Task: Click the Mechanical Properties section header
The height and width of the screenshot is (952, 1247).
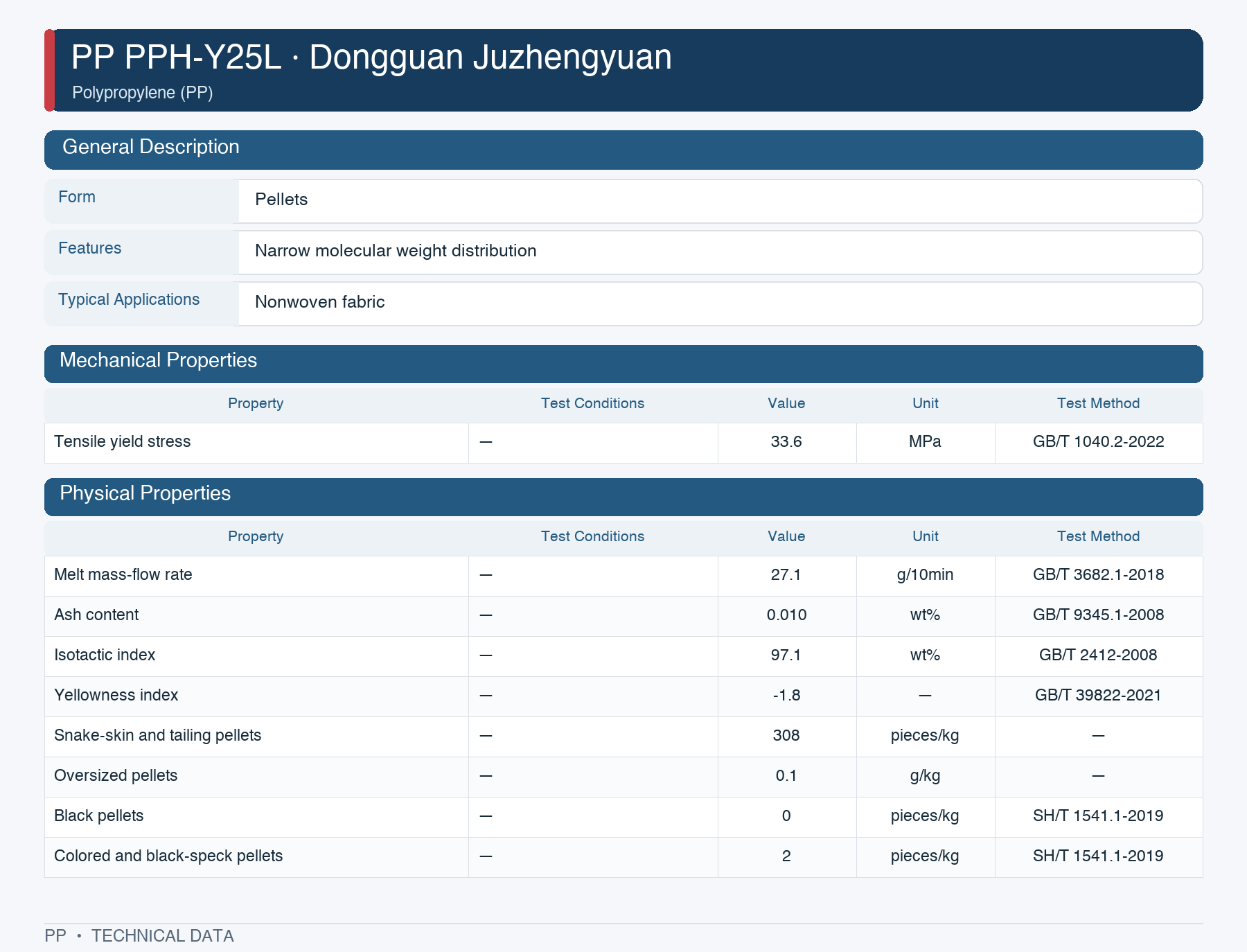Action: coord(623,364)
